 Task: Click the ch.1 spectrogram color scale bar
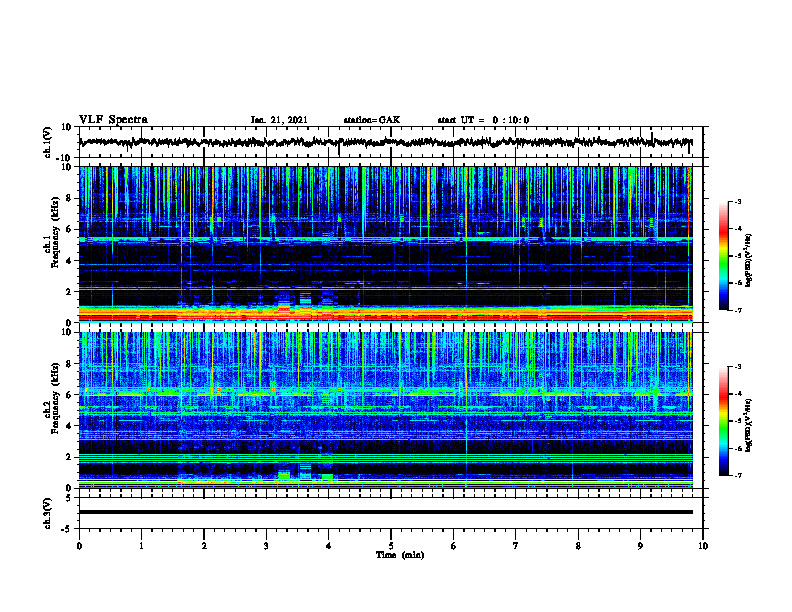click(723, 256)
